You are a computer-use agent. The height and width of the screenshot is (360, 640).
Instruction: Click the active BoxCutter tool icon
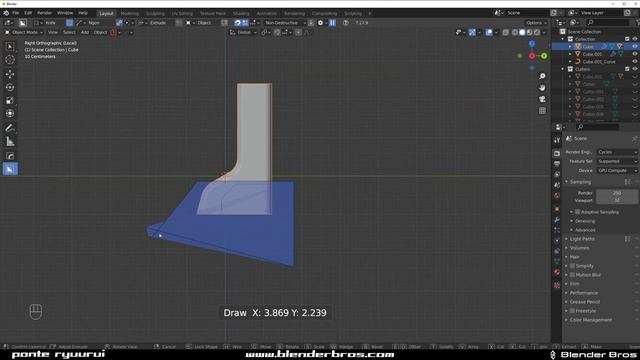click(x=10, y=169)
